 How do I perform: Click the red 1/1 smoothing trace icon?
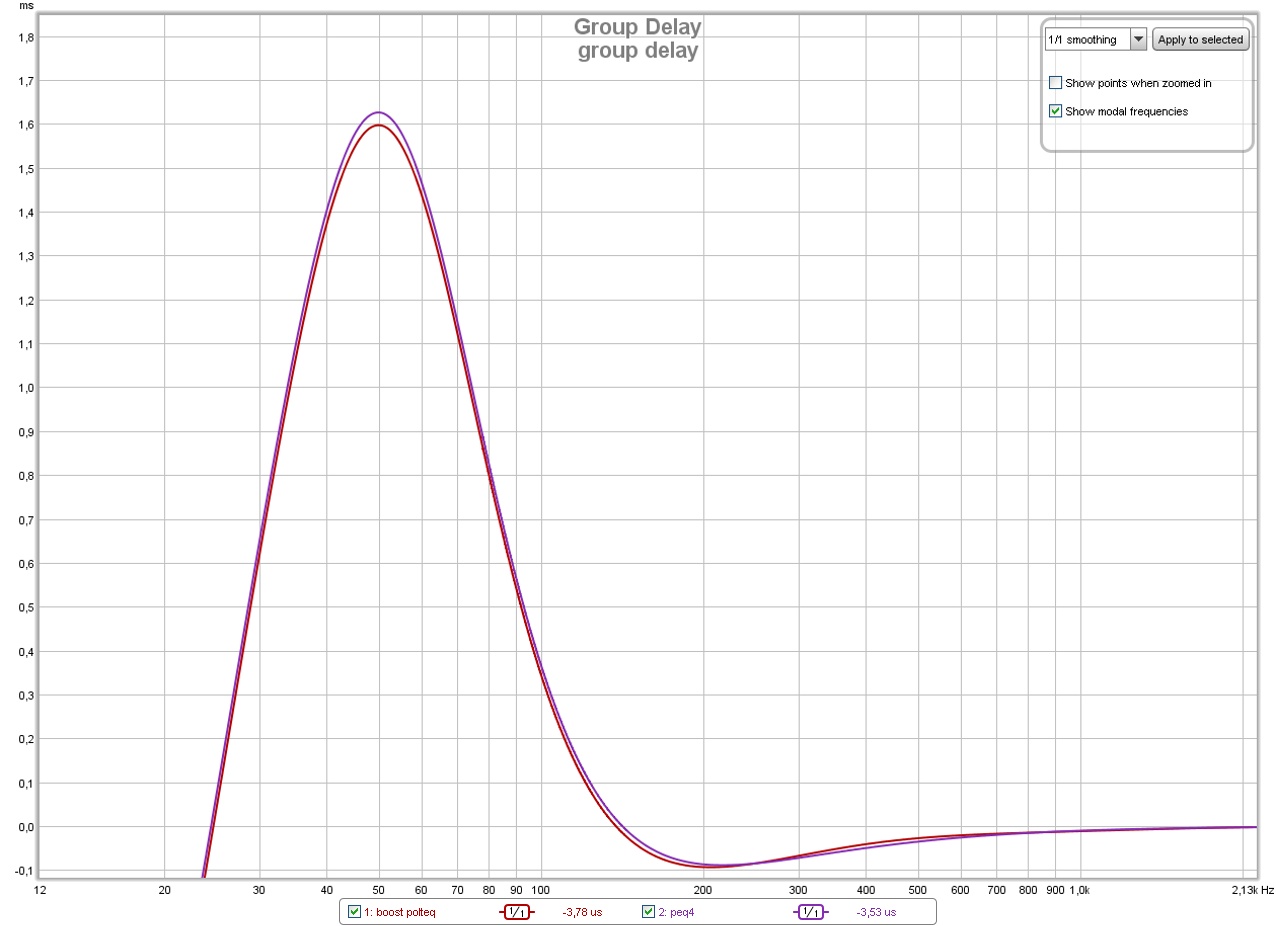pos(516,911)
